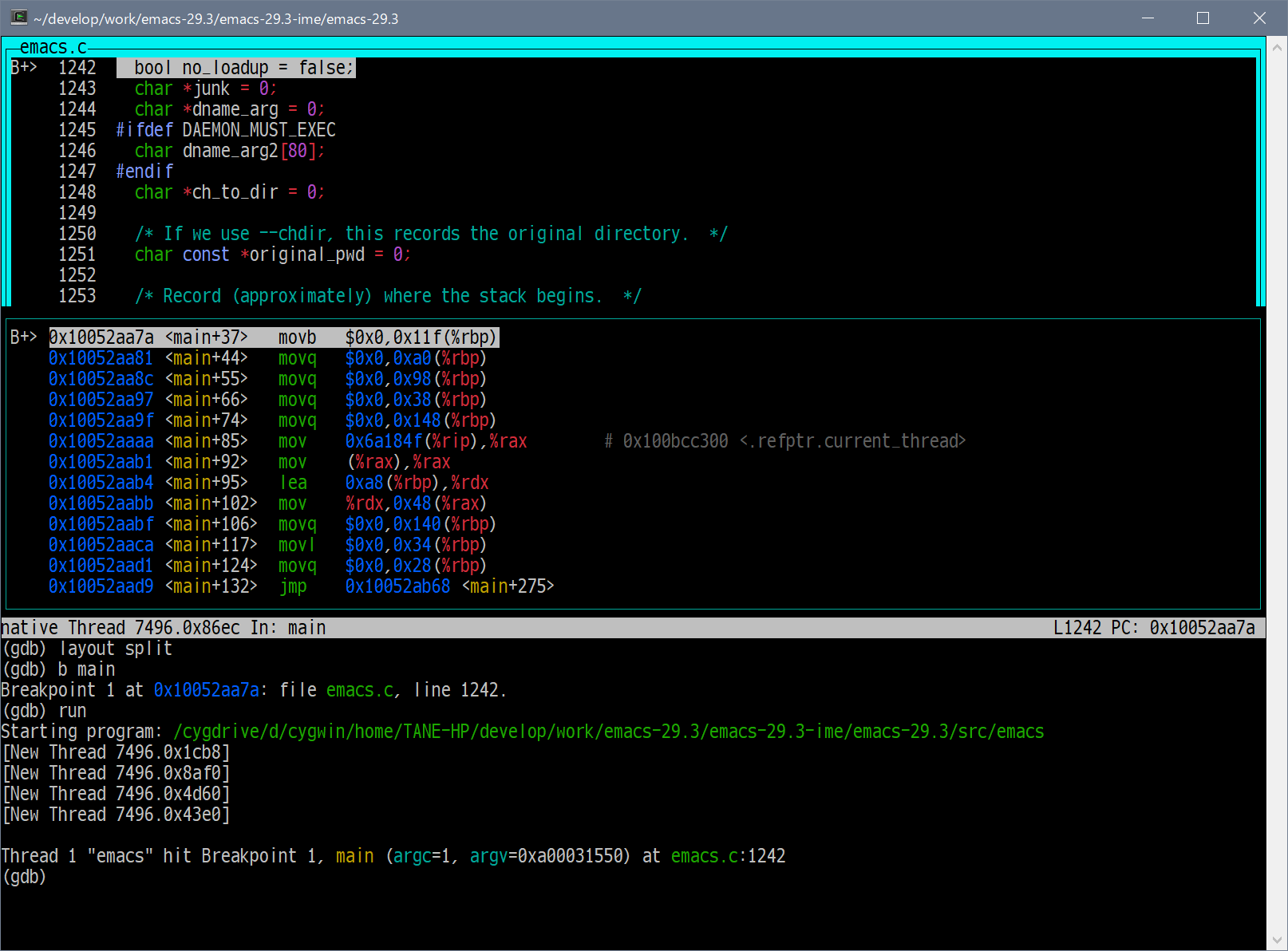Click the emacs.c source window title
1288x951 pixels.
(x=53, y=47)
